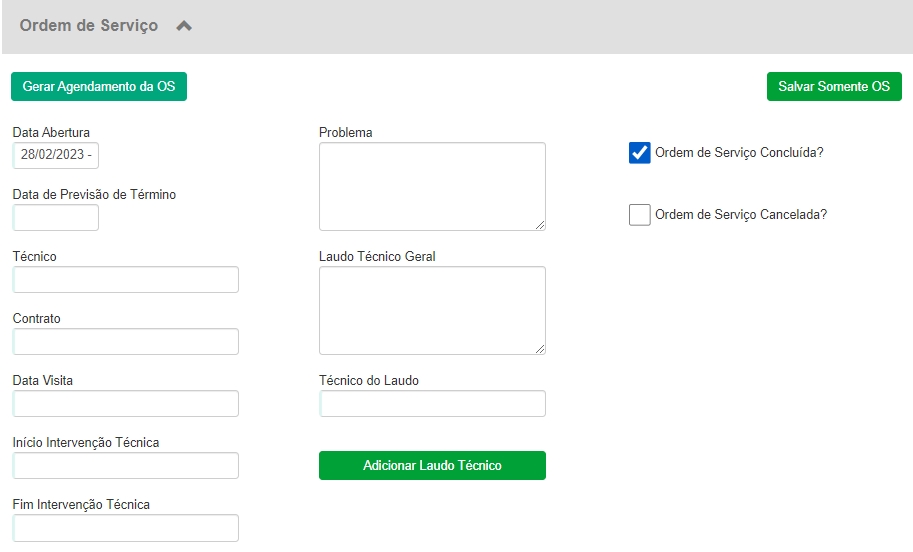
Task: Enable Ordem de Serviço Cancelada checkbox
Action: pyautogui.click(x=640, y=215)
